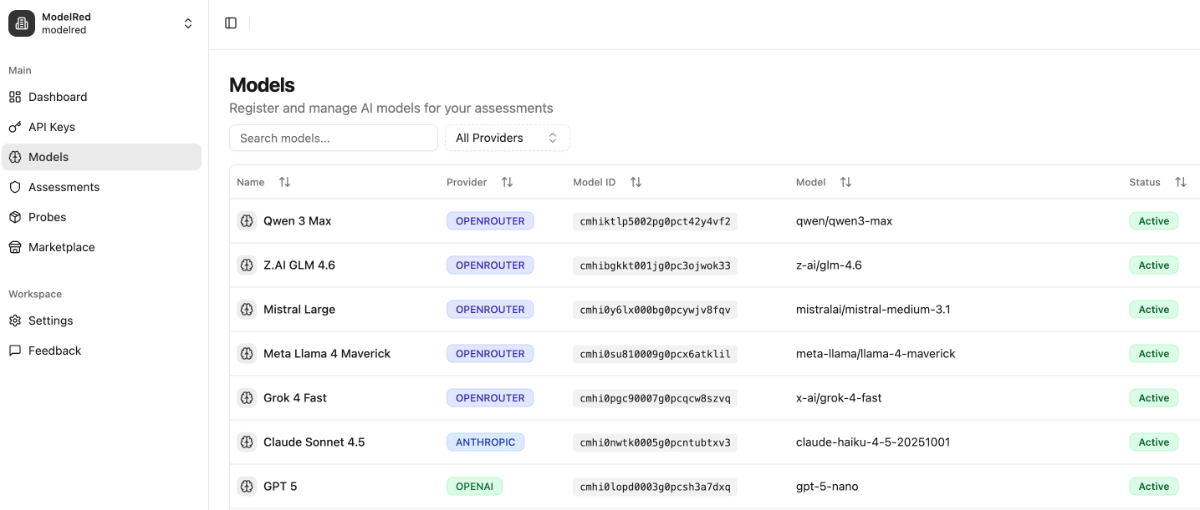The height and width of the screenshot is (510, 1200).
Task: Open the Marketplace page
Action: pos(61,247)
